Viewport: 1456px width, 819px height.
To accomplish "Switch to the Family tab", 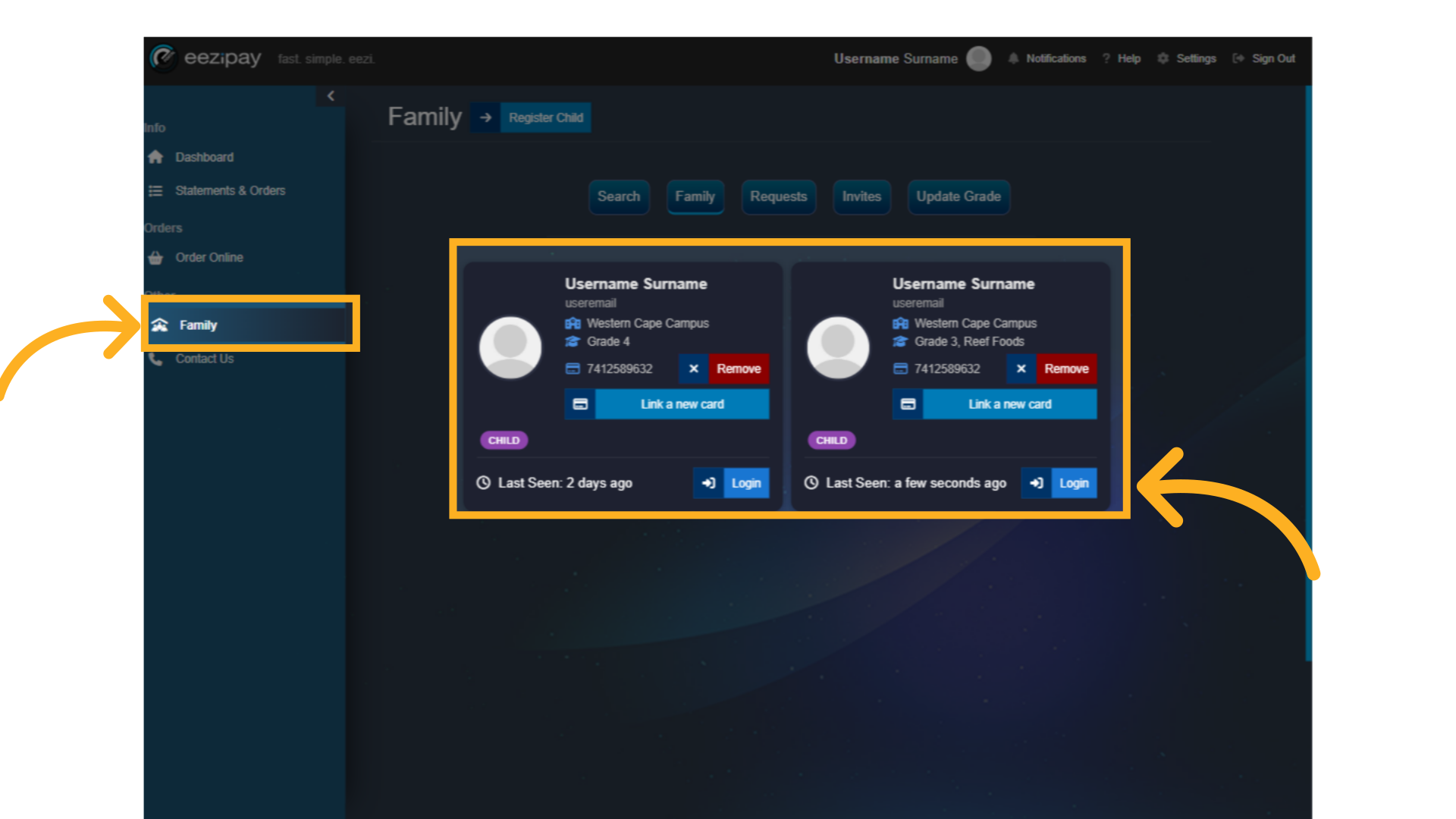I will coord(695,196).
